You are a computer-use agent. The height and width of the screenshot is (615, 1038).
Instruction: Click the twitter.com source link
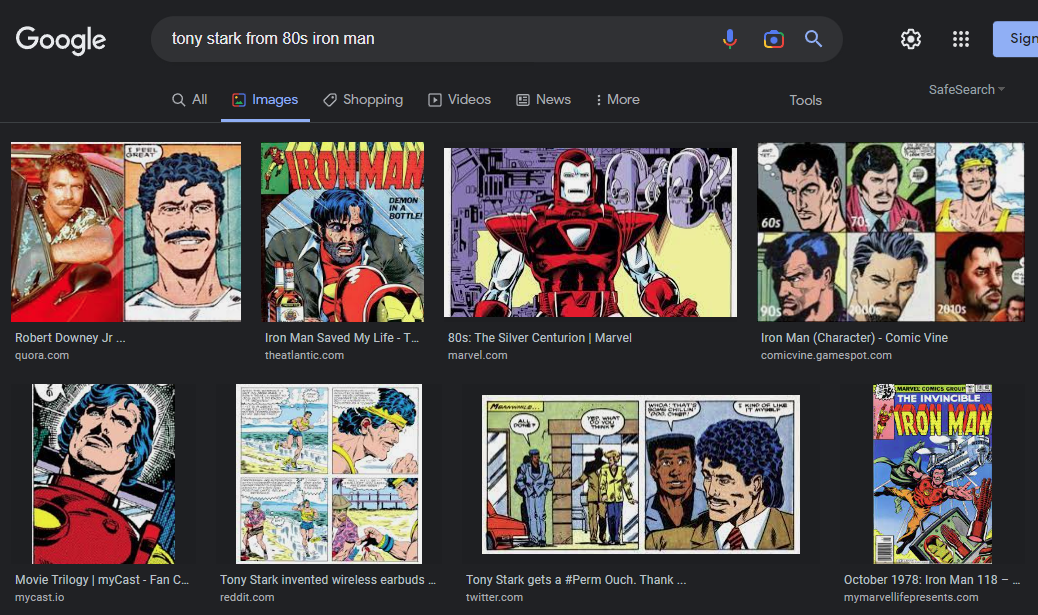click(x=494, y=597)
